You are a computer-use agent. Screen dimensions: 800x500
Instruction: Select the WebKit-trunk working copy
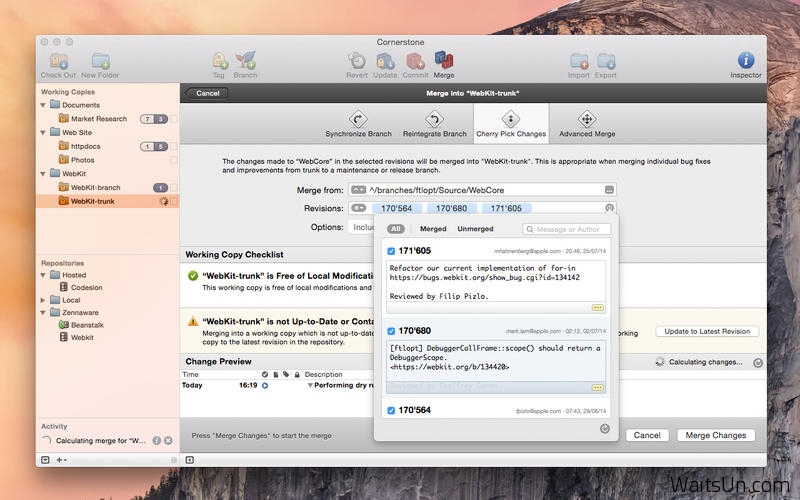[108, 202]
